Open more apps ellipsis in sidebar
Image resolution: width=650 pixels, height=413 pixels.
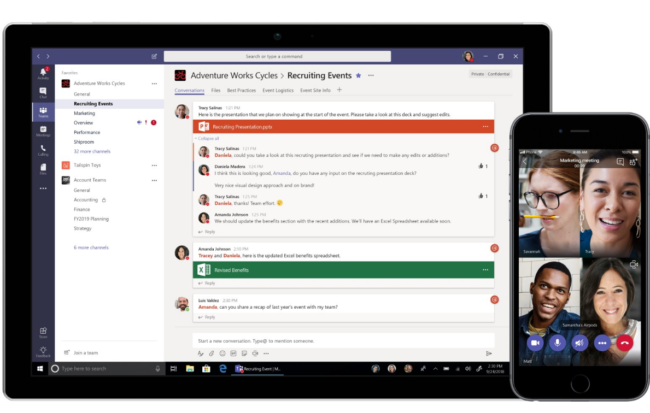[x=43, y=188]
